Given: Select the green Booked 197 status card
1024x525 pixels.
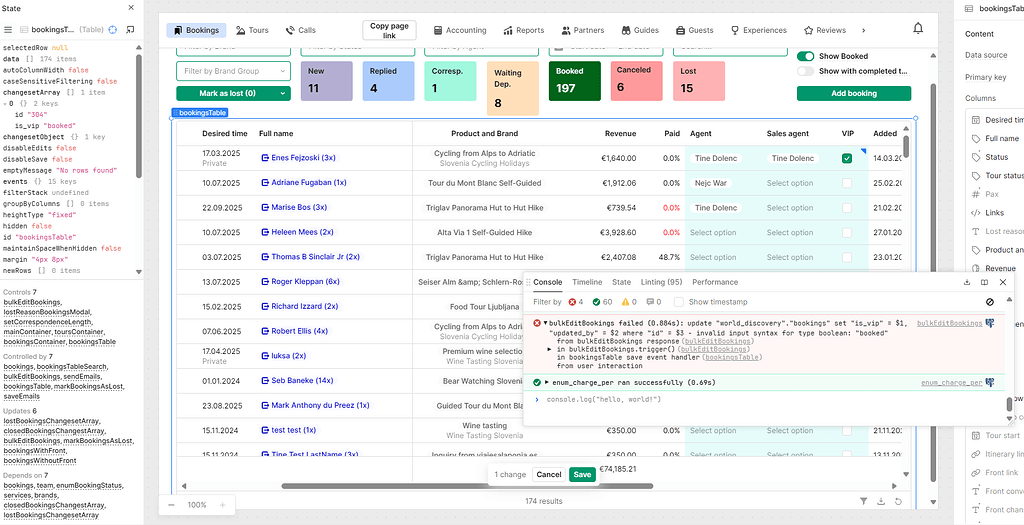Looking at the screenshot, I should click(575, 81).
